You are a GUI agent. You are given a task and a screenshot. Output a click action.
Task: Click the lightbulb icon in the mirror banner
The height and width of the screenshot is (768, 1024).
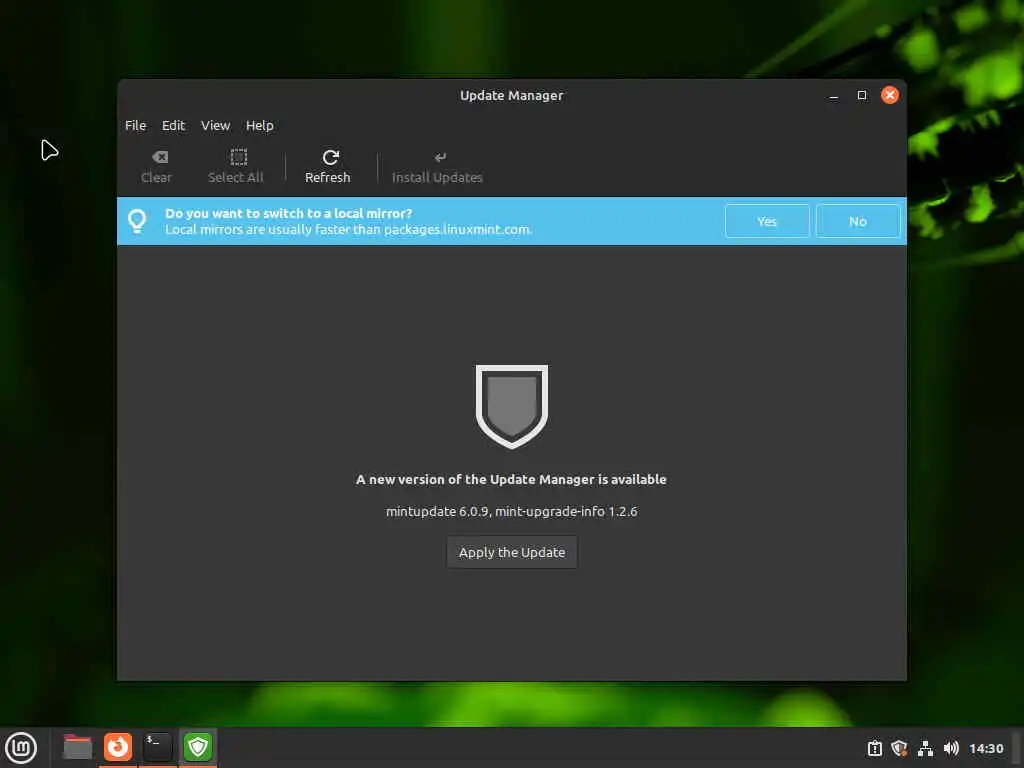[137, 221]
